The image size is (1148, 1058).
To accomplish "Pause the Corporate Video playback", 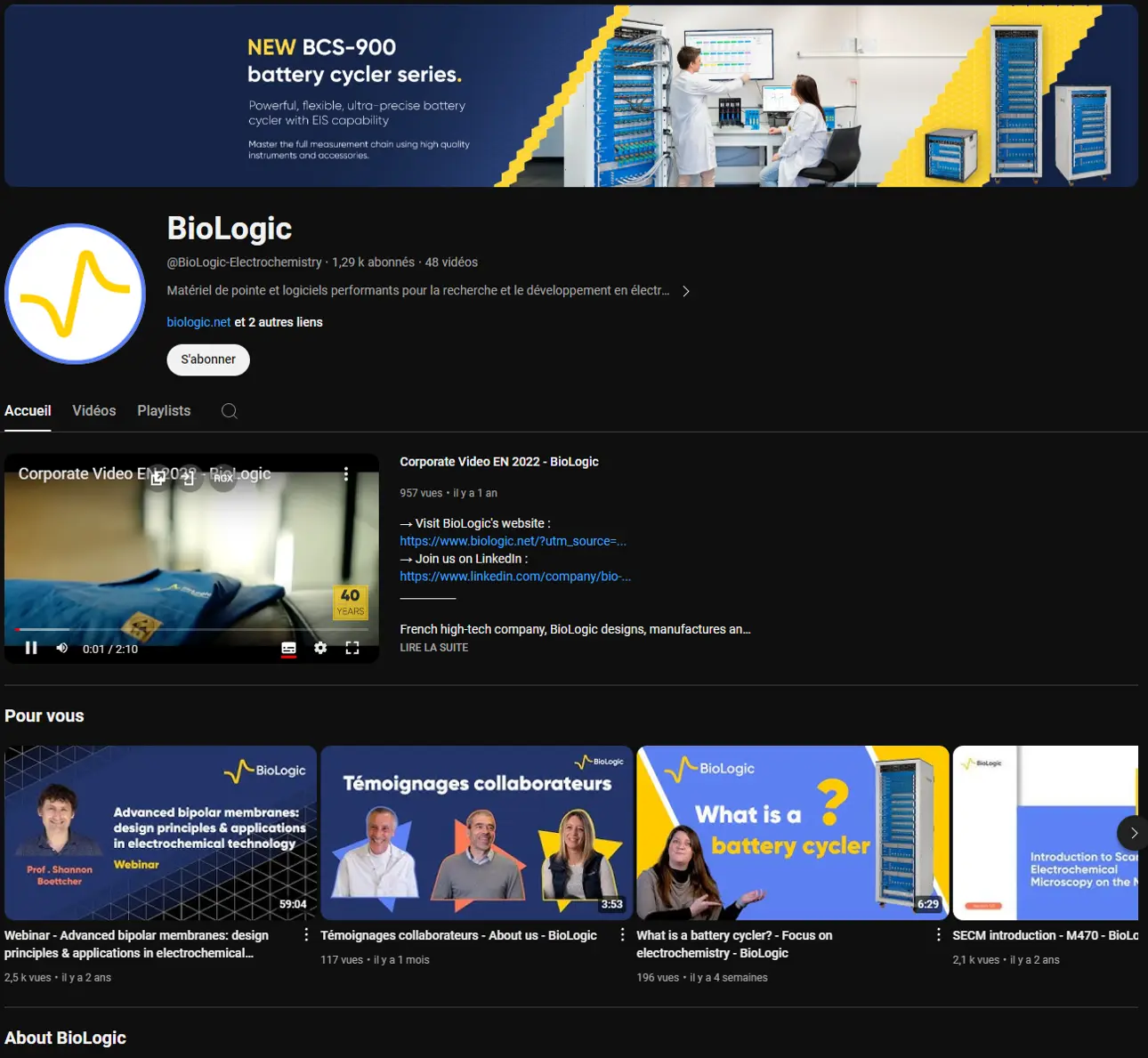I will tap(31, 648).
